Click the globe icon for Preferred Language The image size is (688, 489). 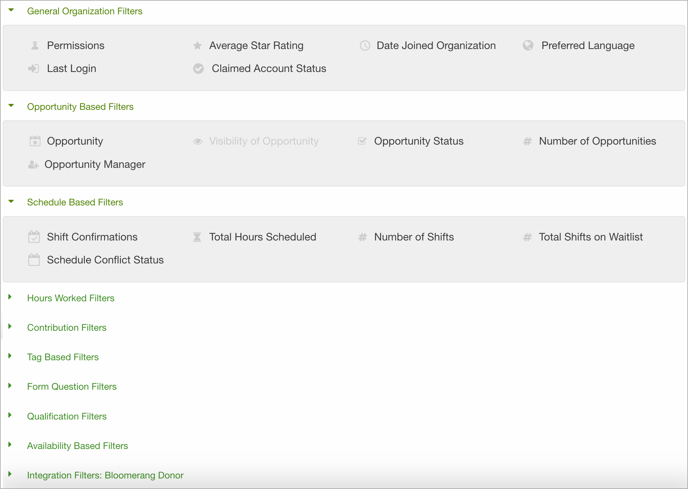[528, 45]
